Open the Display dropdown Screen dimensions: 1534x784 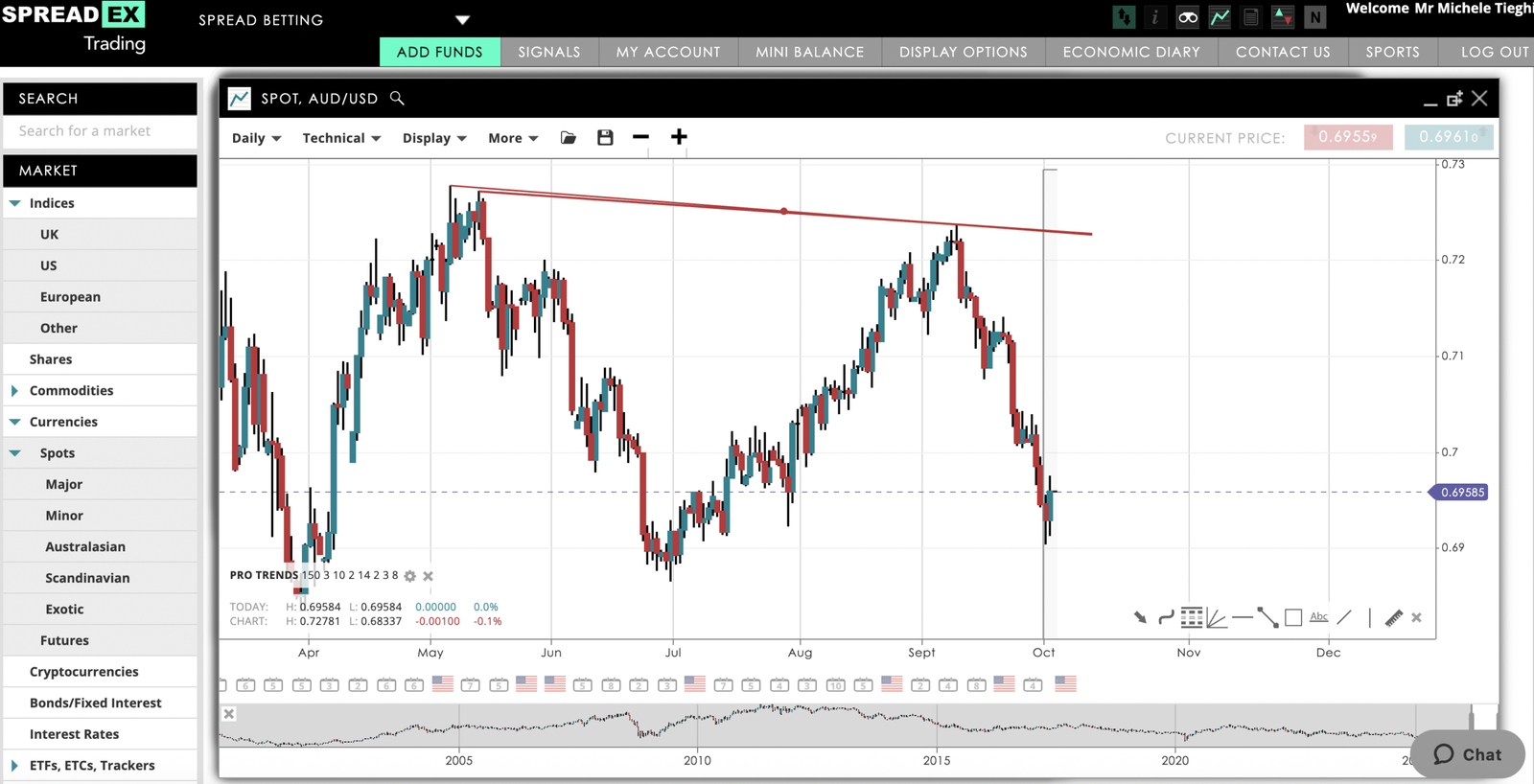tap(434, 138)
